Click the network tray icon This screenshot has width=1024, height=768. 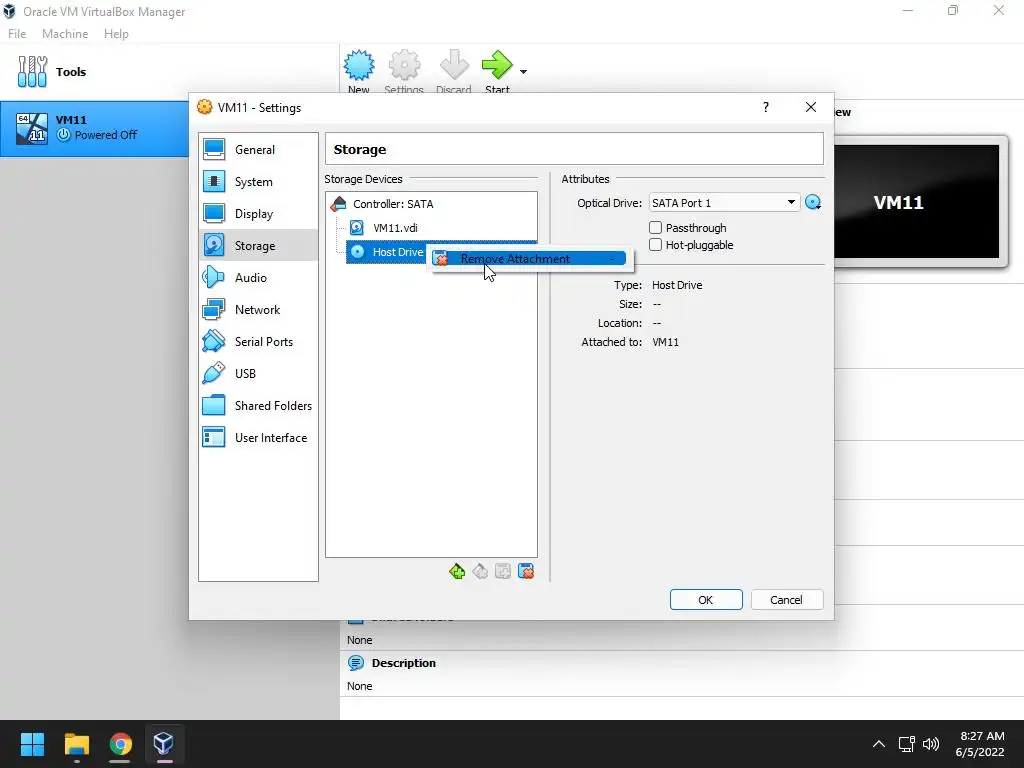click(x=906, y=744)
